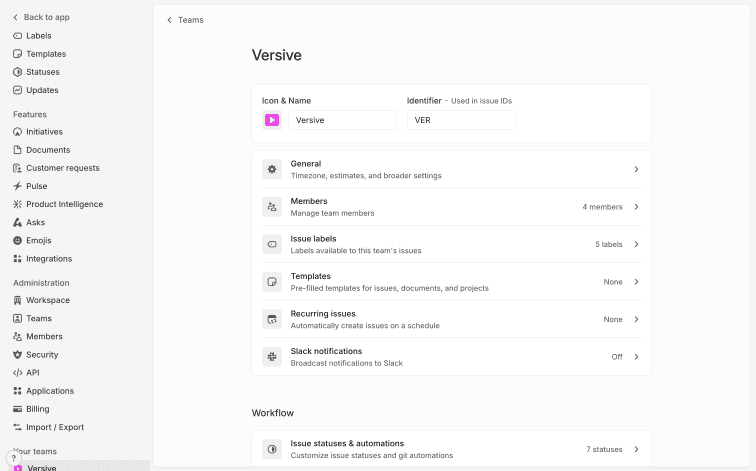Screen dimensions: 756x471
Task: Click the Security shield icon in sidebar
Action: click(x=17, y=355)
